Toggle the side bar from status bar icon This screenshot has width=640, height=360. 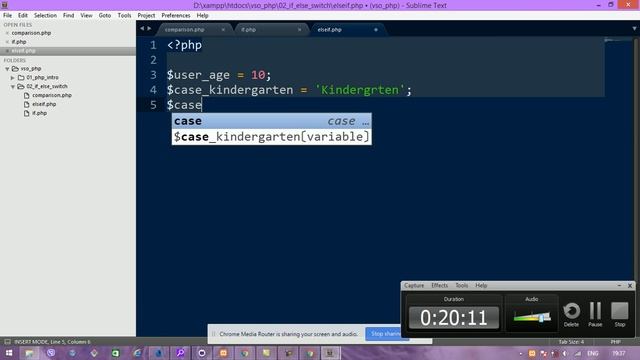[7, 342]
